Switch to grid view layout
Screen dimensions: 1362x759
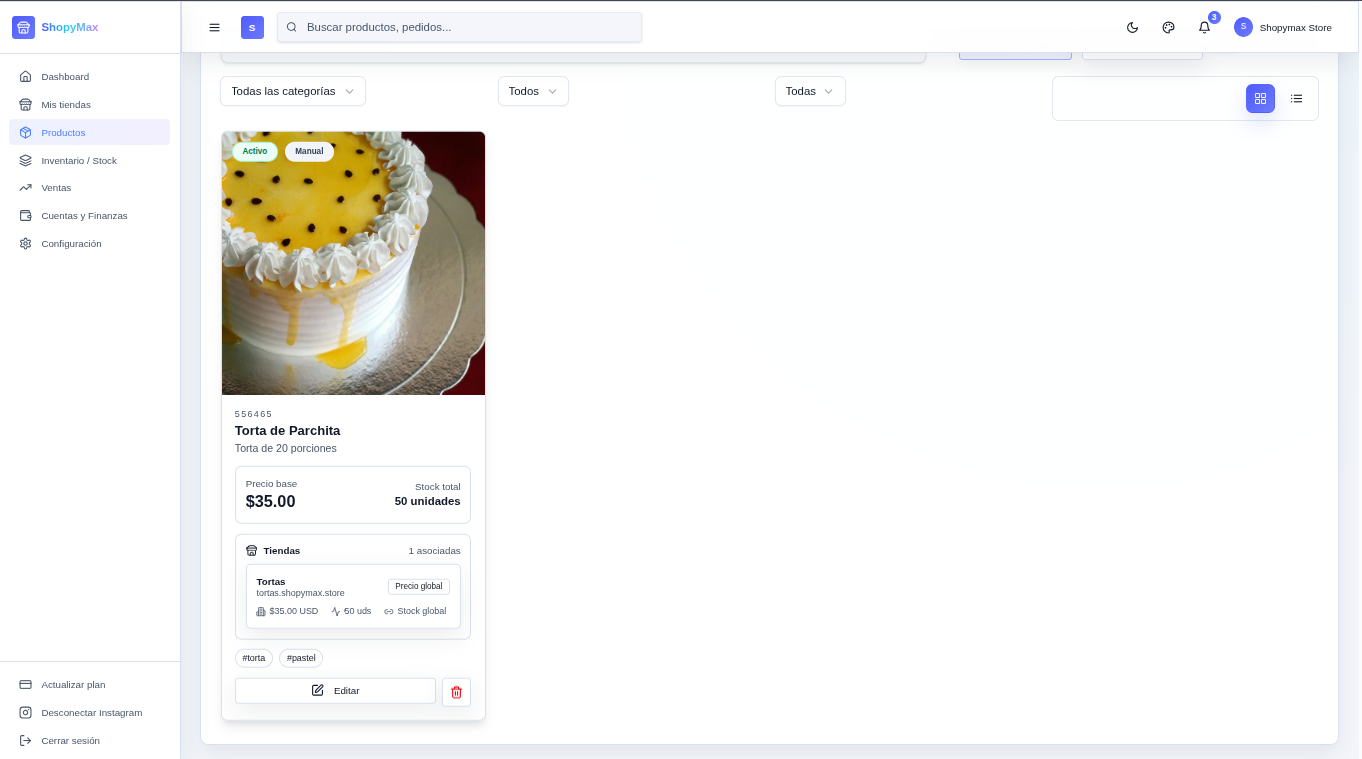[x=1260, y=98]
